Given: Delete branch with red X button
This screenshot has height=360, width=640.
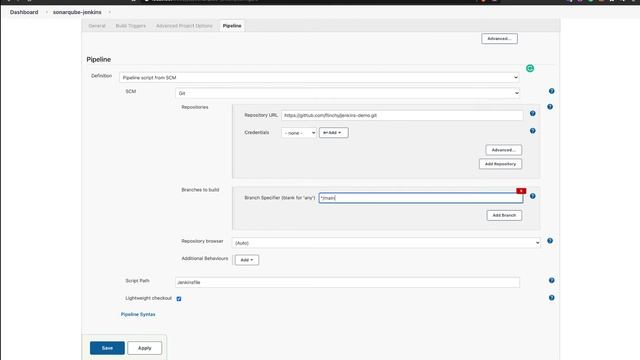Looking at the screenshot, I should click(521, 191).
